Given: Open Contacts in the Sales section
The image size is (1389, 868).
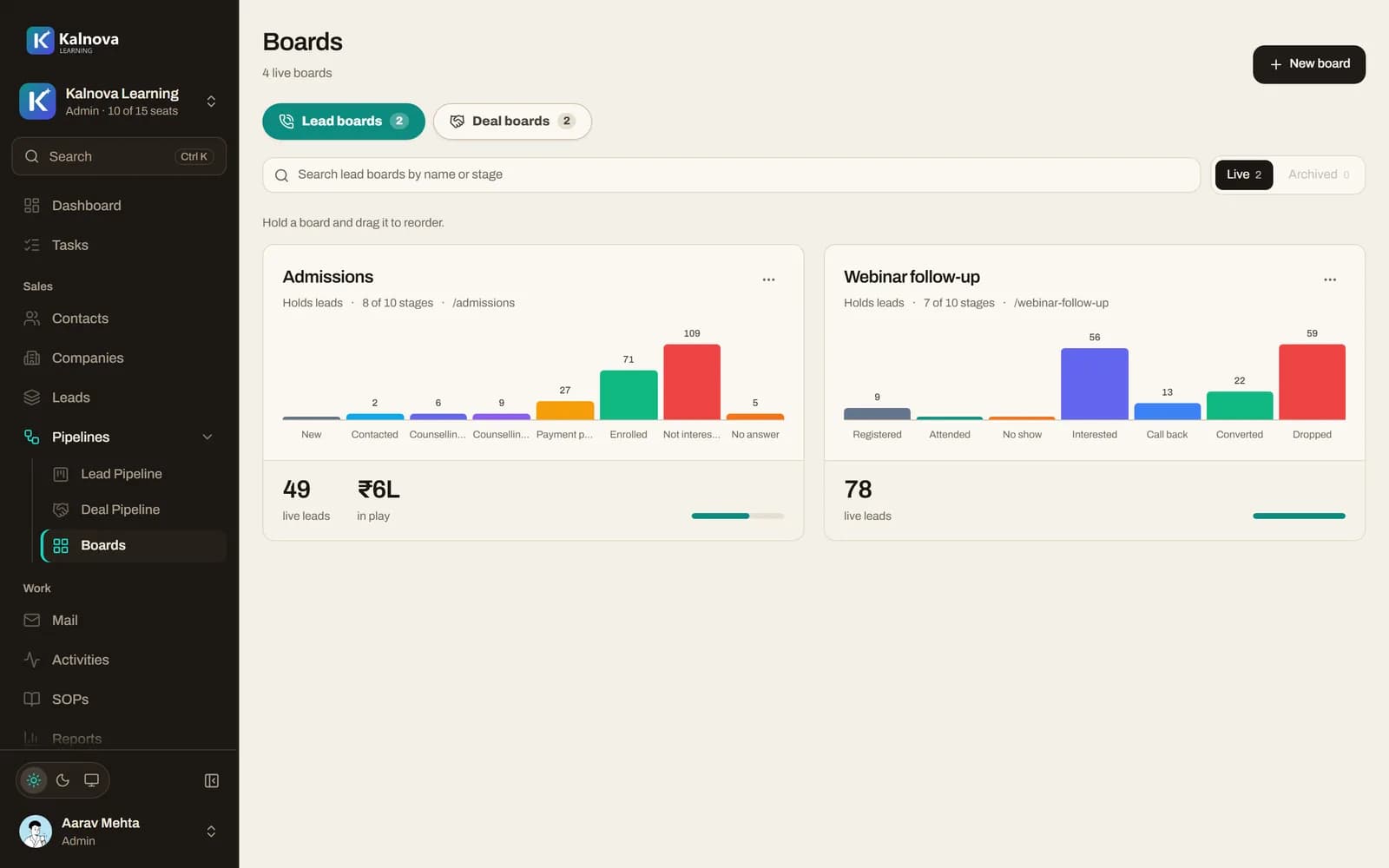Looking at the screenshot, I should [119, 319].
